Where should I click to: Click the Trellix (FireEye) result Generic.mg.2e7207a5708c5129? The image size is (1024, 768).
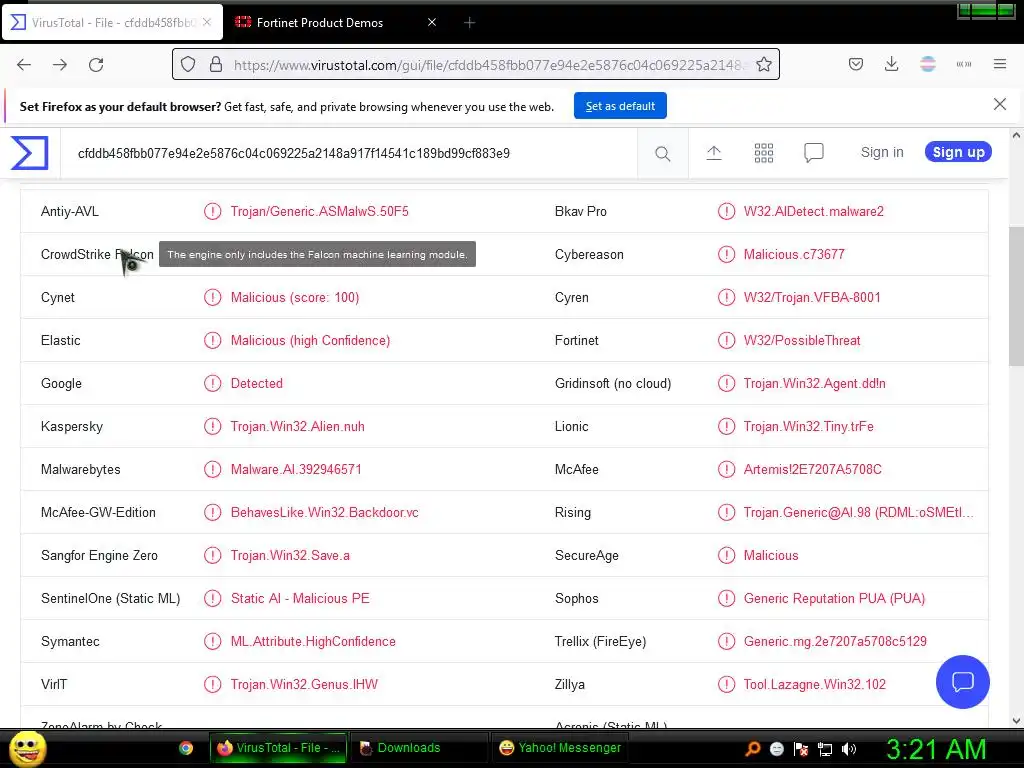click(835, 641)
